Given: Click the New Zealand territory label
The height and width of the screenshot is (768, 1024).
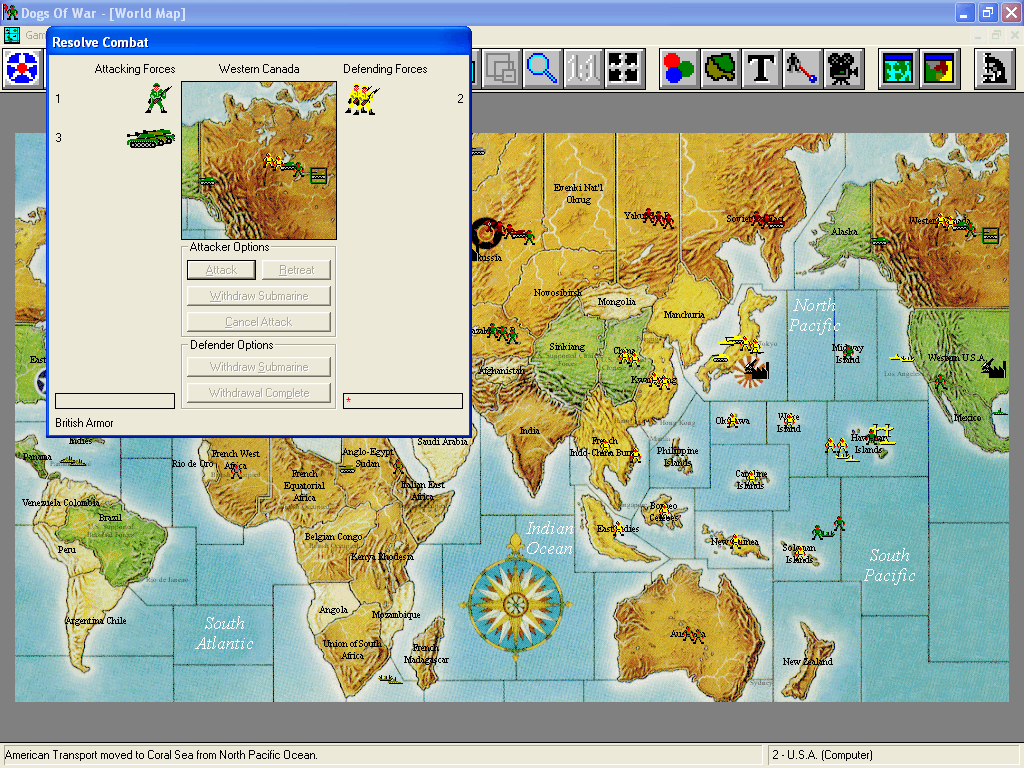Looking at the screenshot, I should (x=808, y=662).
